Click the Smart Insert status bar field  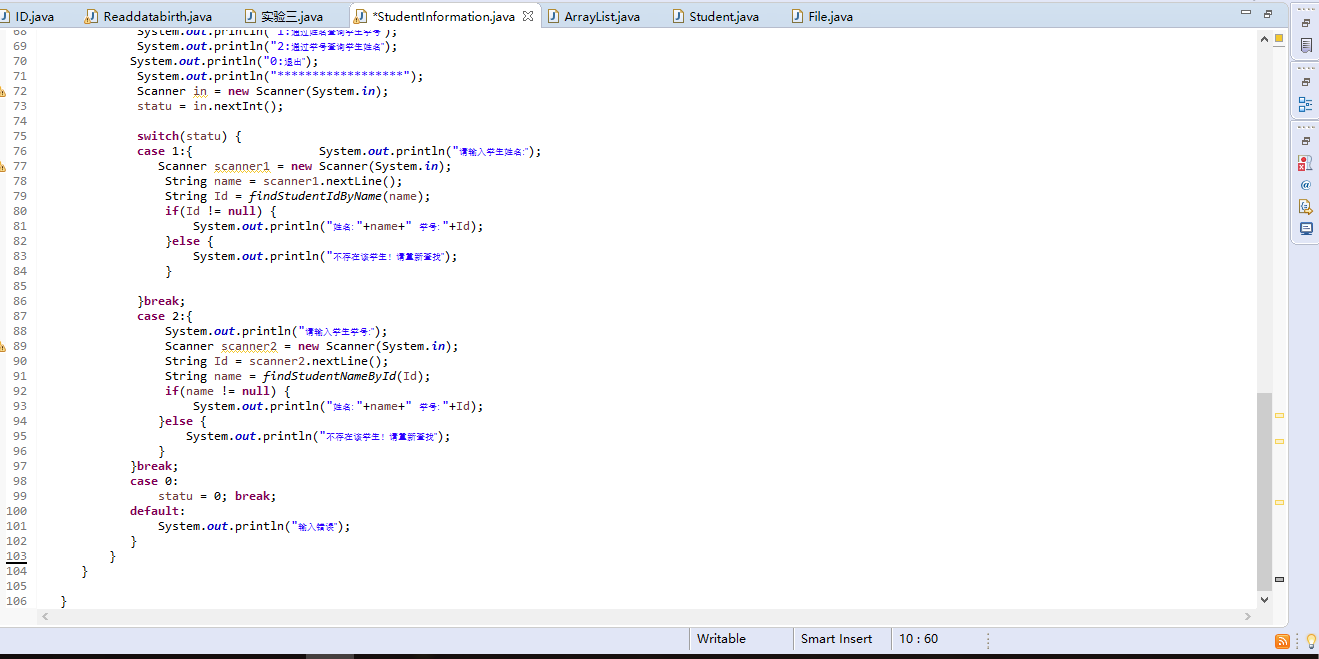click(842, 639)
